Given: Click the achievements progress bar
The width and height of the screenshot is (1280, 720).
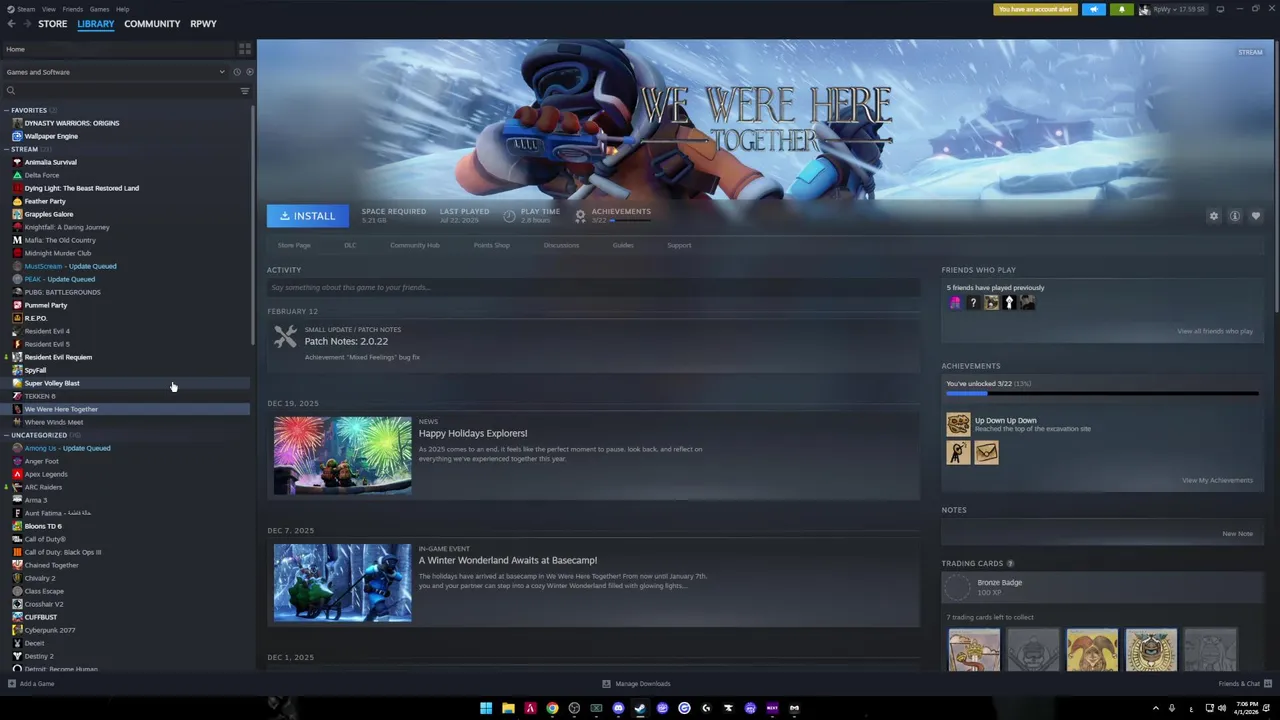Looking at the screenshot, I should point(1102,393).
